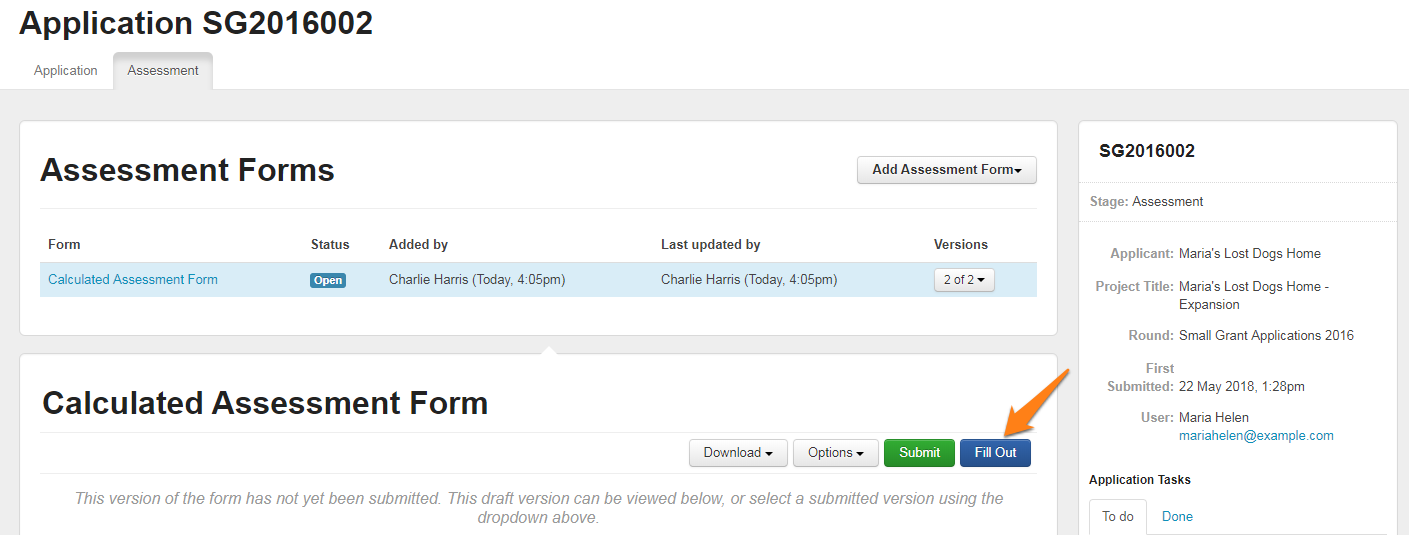Click the "Added by" column header

coord(418,245)
